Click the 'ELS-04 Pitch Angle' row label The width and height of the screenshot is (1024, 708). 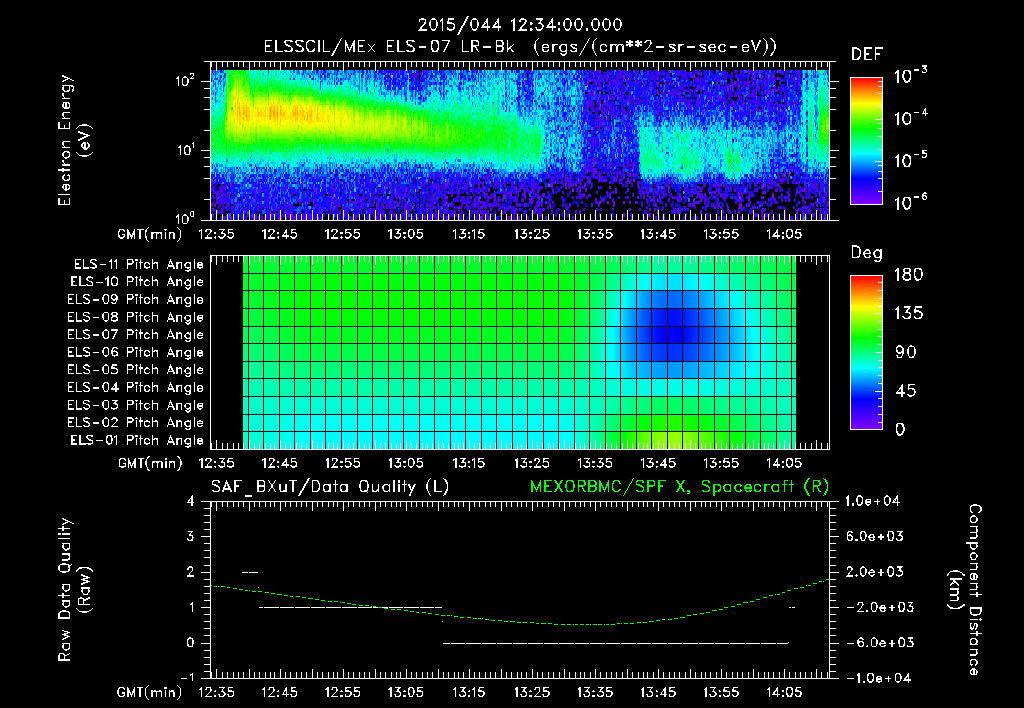click(x=136, y=388)
